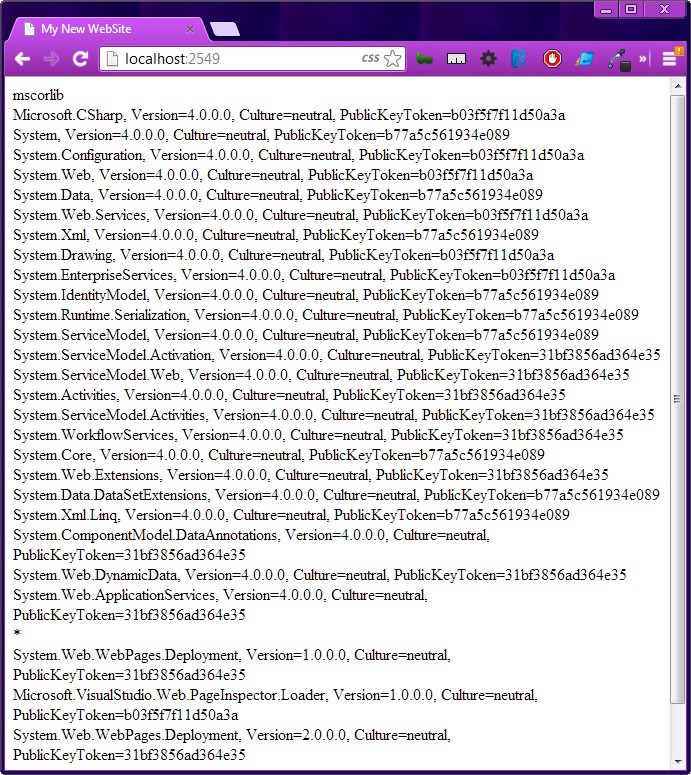Click the css indicator in address bar
The height and width of the screenshot is (775, 691).
(370, 58)
